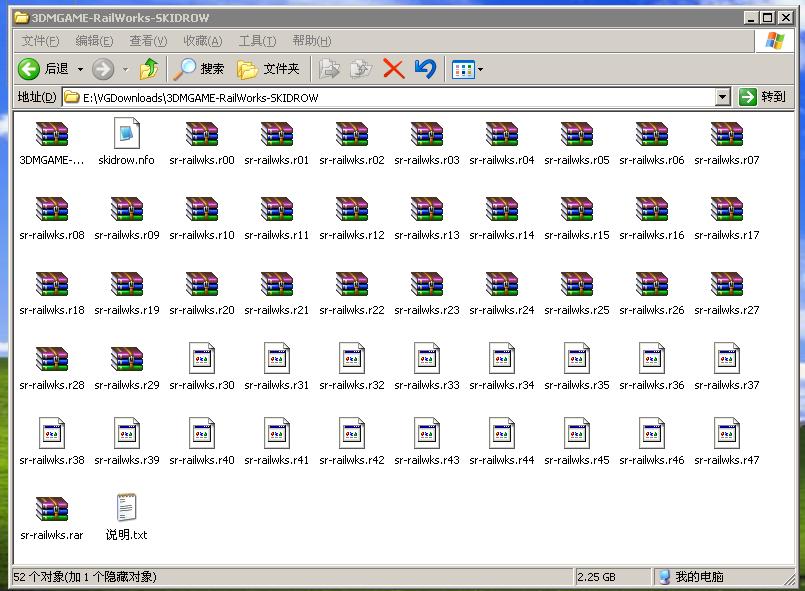Select the sr-railwks.rar archive
Screen dimensions: 805x591
tap(51, 510)
